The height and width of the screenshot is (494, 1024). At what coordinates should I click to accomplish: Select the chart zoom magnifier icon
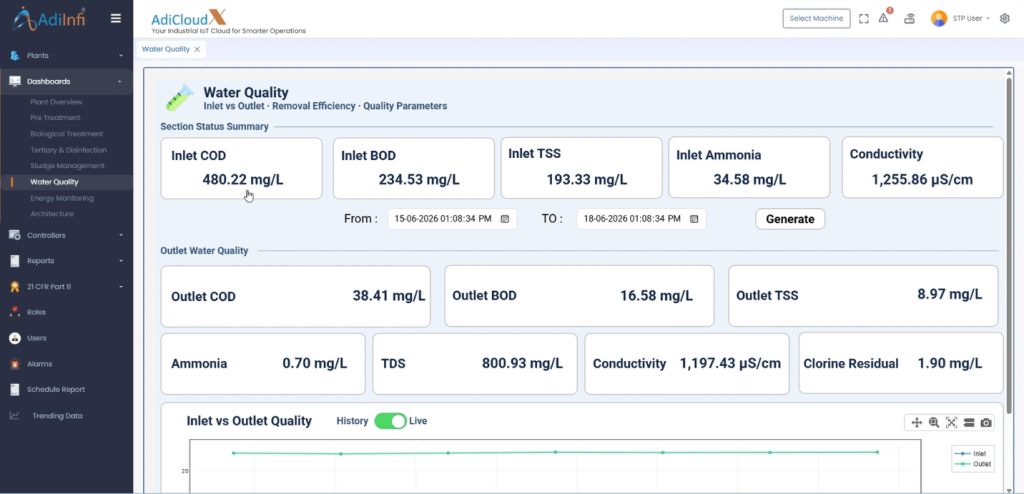(x=934, y=423)
